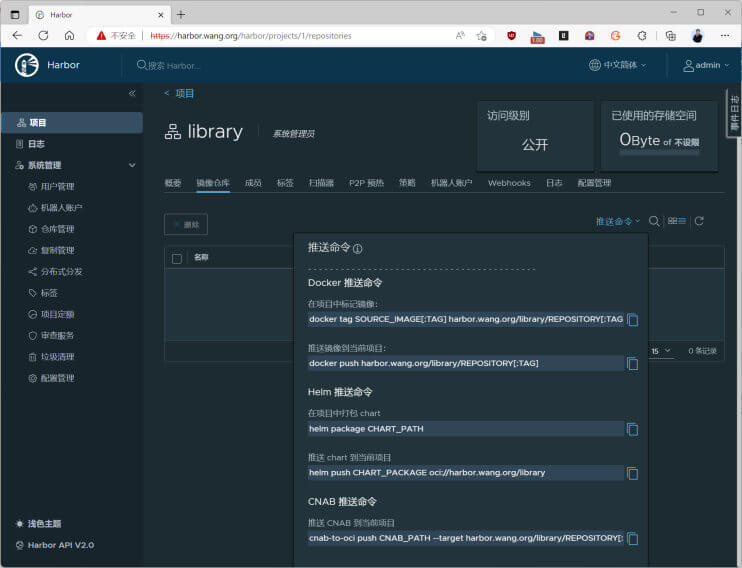The height and width of the screenshot is (568, 742).
Task: Copy the helm package command
Action: tap(632, 429)
